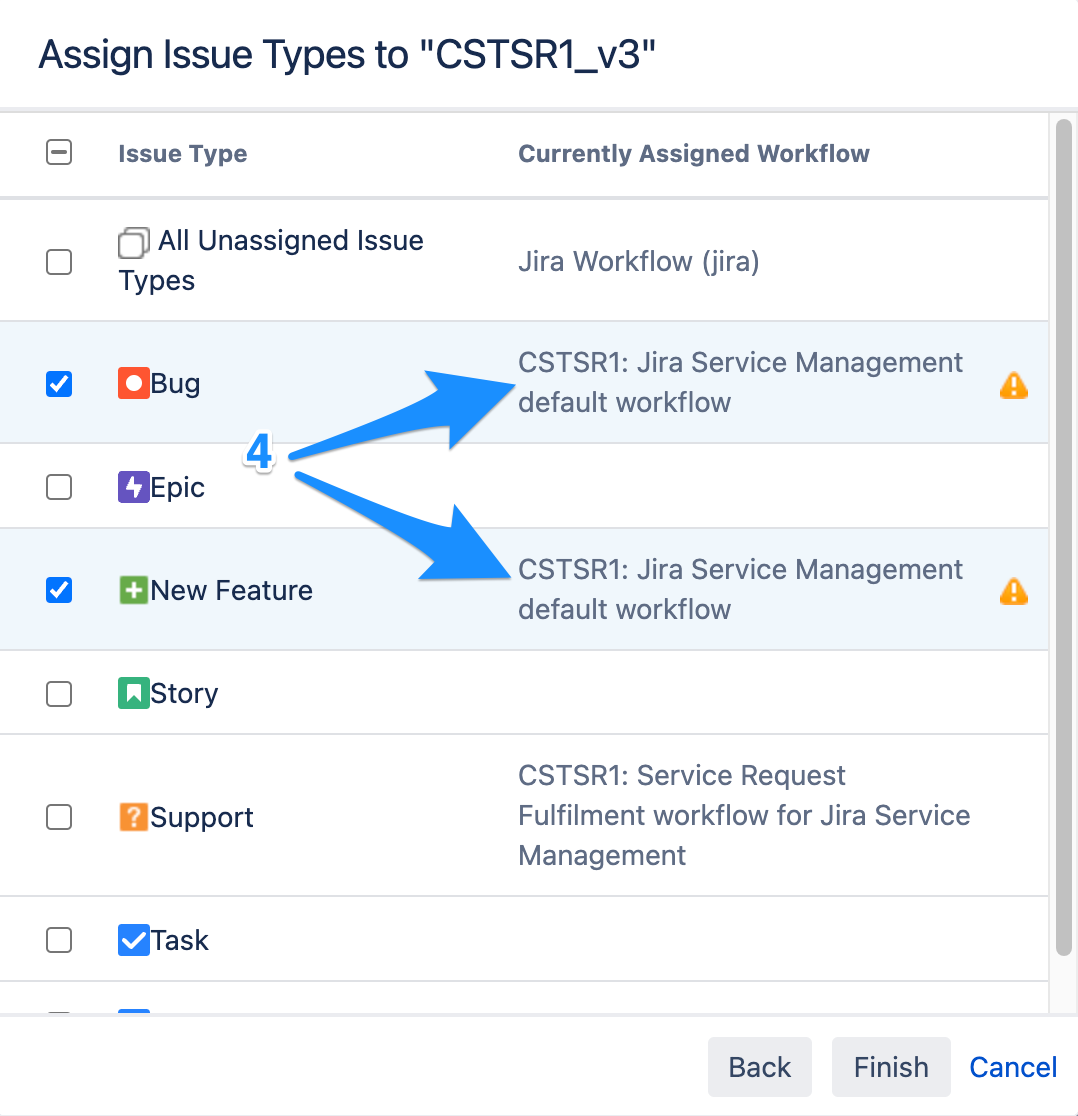This screenshot has width=1078, height=1116.
Task: Click the 'All Unassigned Issue Types' label
Action: coord(270,260)
